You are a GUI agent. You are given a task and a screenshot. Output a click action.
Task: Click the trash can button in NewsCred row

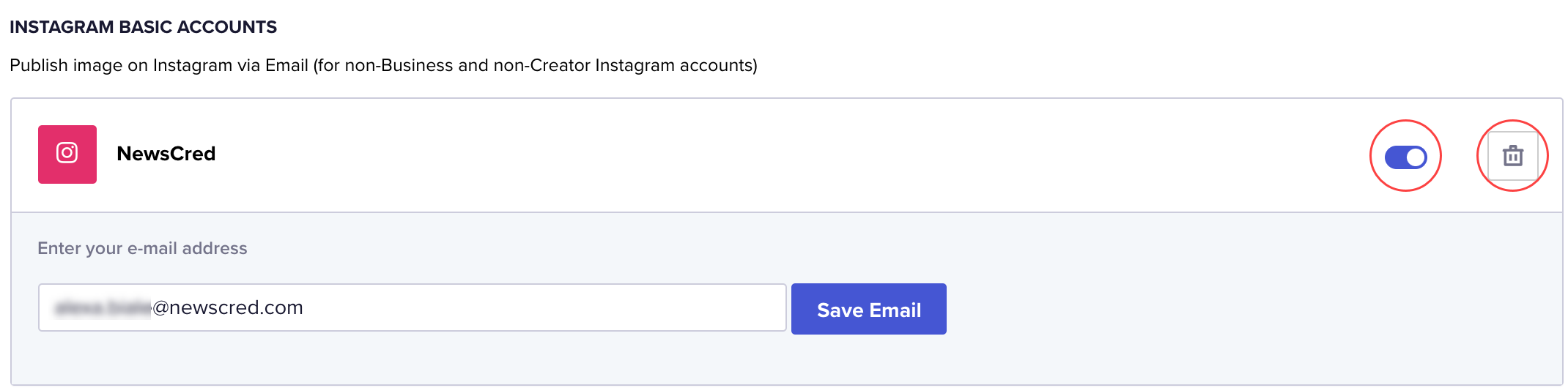point(1513,156)
